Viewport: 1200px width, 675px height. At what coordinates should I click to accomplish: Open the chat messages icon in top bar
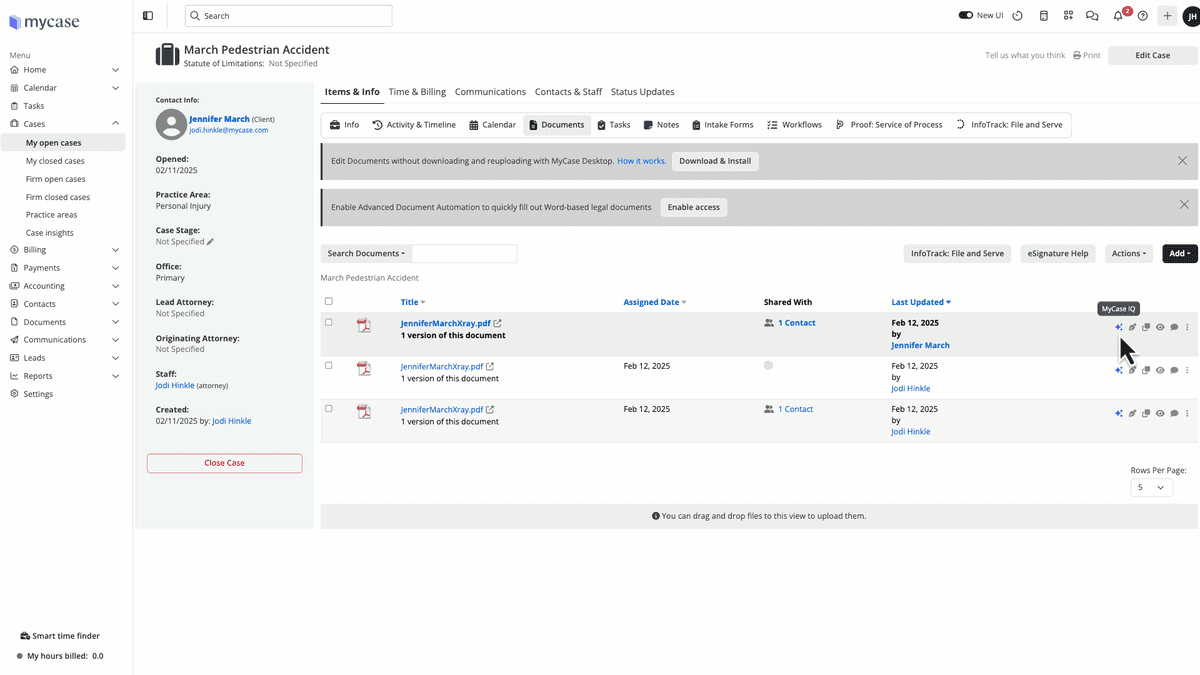(1092, 16)
